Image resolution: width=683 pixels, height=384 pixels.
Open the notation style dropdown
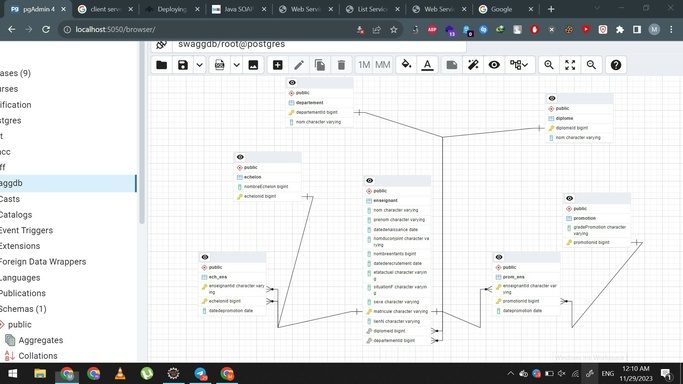click(x=519, y=65)
